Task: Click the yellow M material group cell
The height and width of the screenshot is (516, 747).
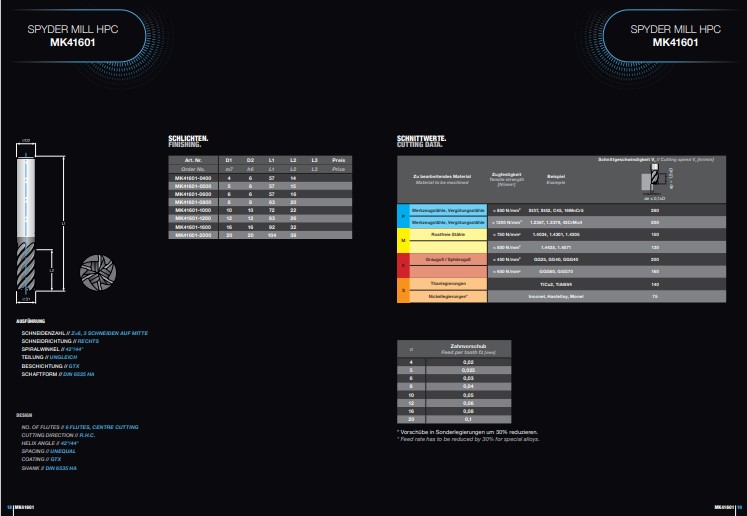Action: [x=403, y=241]
